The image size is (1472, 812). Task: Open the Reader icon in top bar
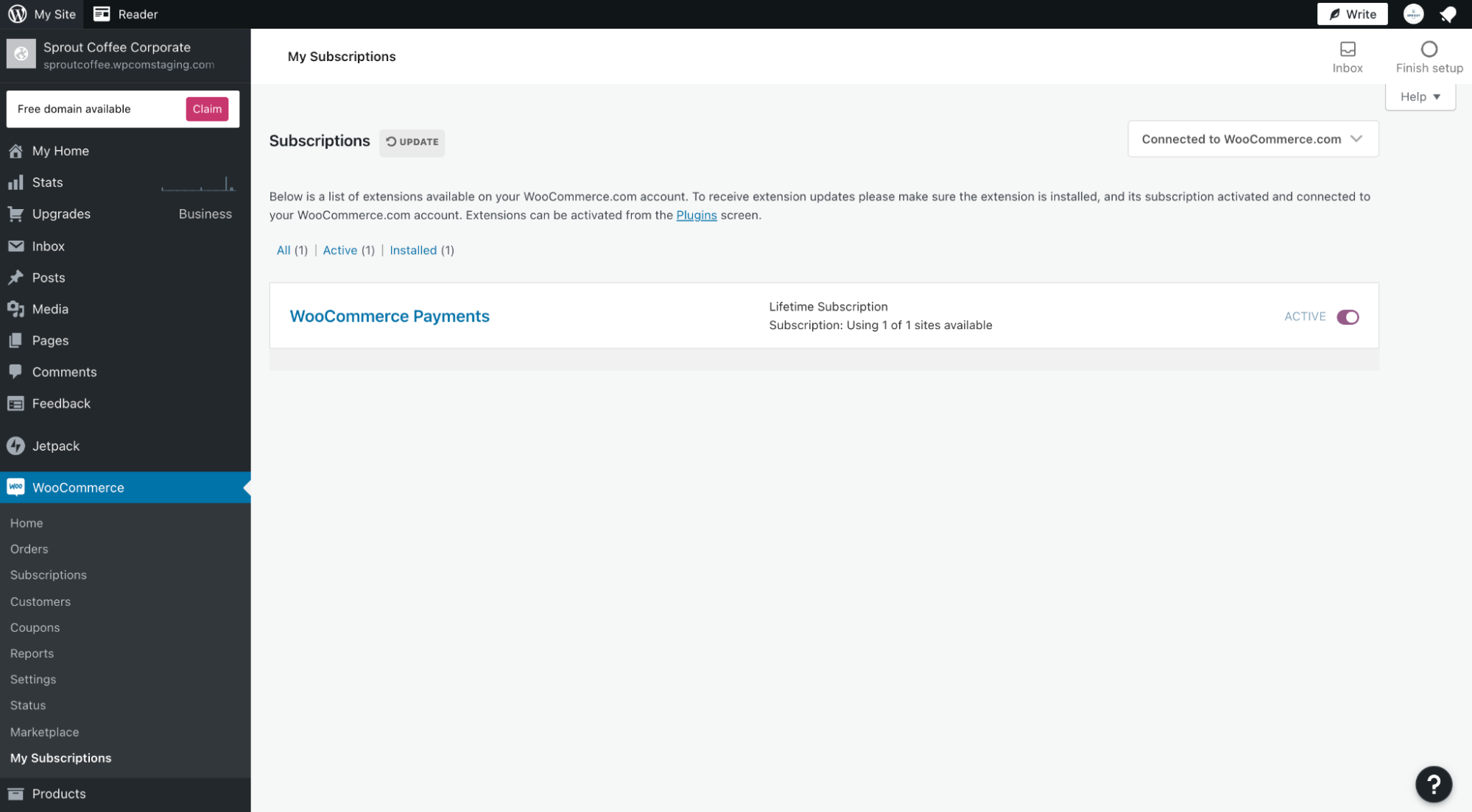102,14
